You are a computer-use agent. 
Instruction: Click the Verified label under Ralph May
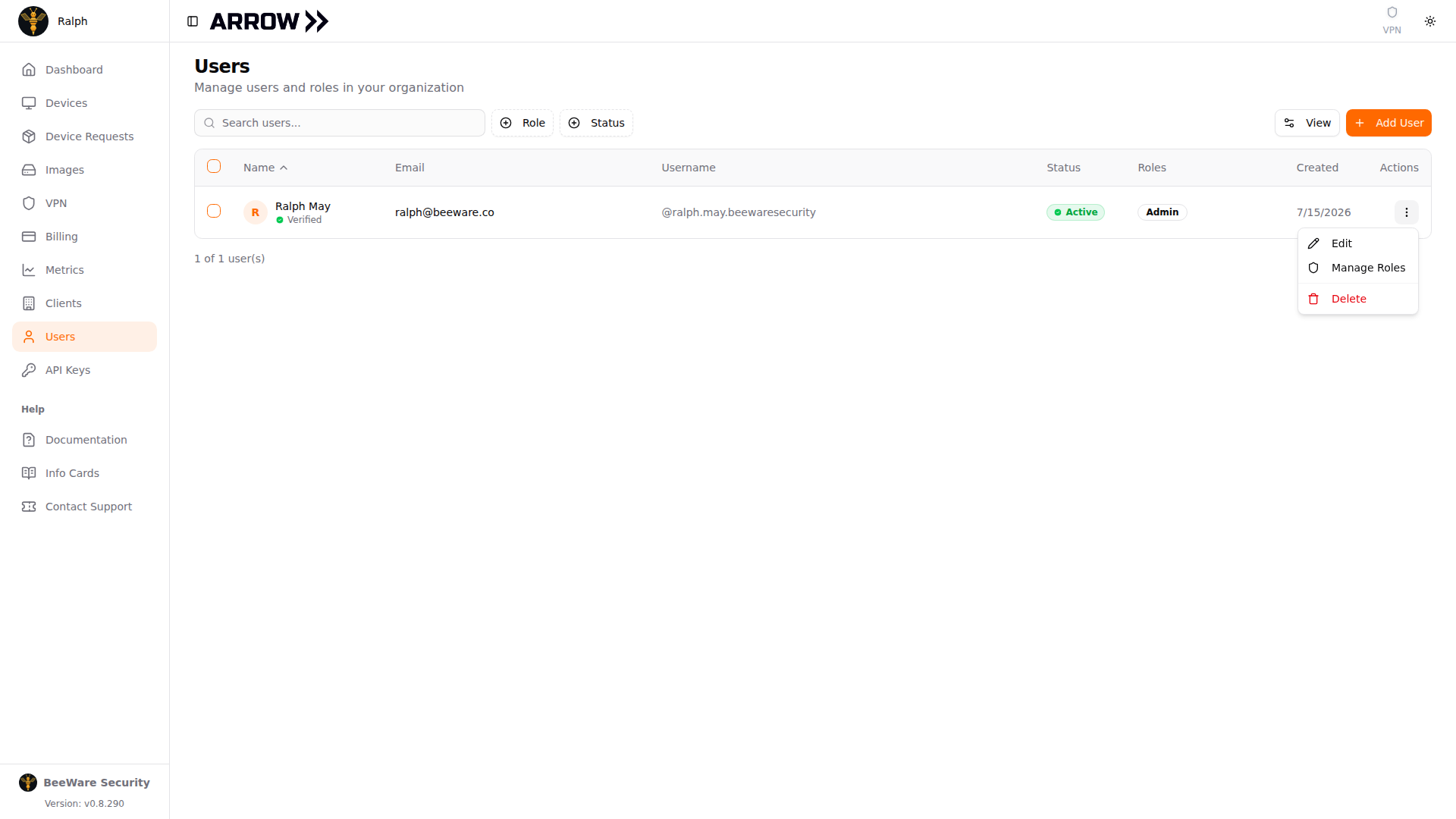point(304,220)
